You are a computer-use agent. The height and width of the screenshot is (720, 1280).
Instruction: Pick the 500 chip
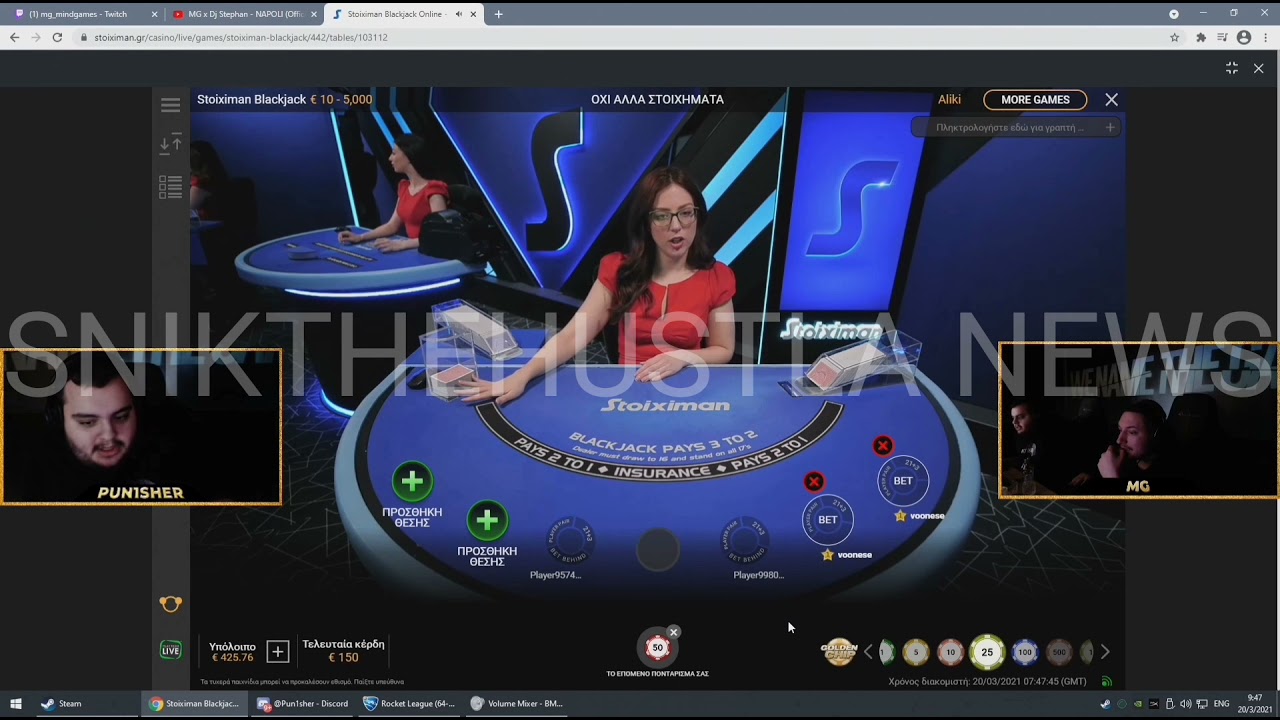pyautogui.click(x=1059, y=652)
